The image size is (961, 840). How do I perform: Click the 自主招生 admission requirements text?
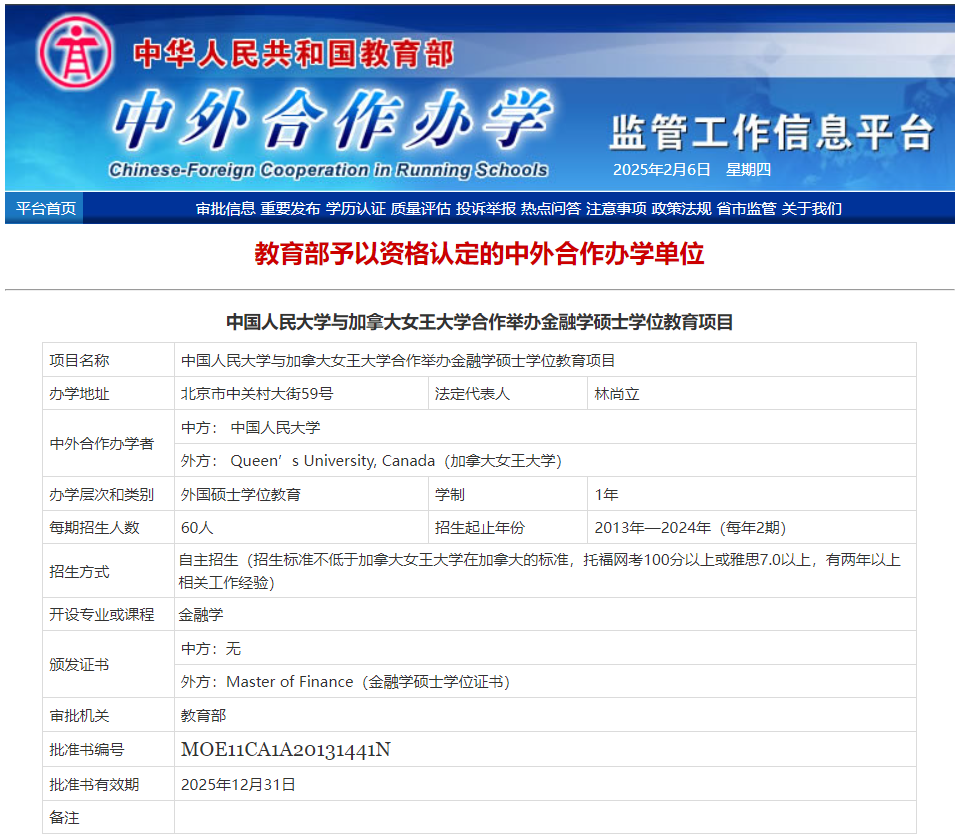click(539, 571)
